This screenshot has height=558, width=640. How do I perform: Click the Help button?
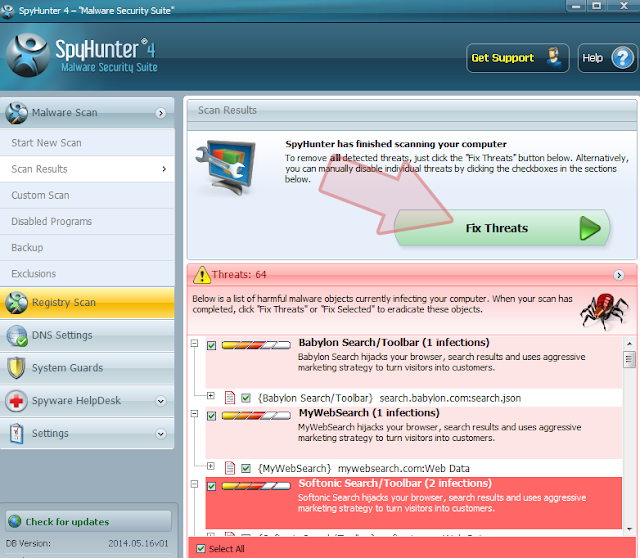click(x=607, y=58)
